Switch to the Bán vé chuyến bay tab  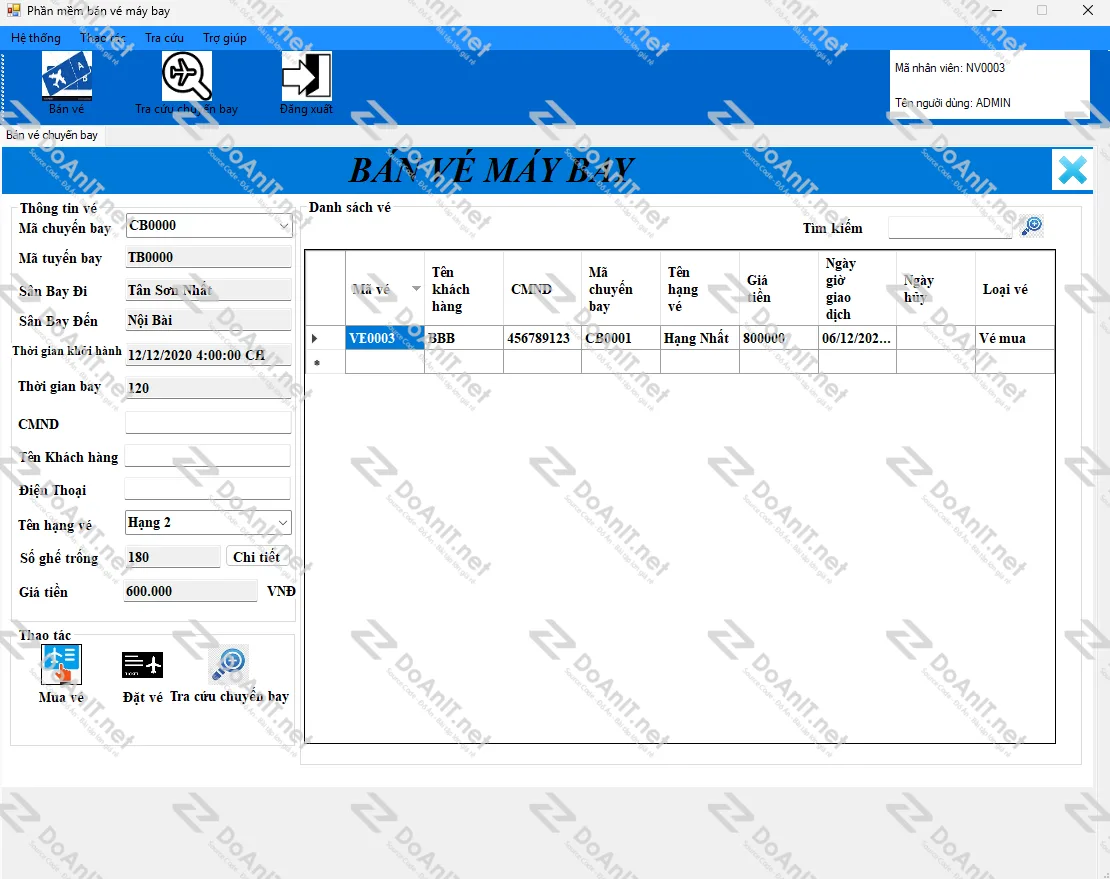point(52,134)
